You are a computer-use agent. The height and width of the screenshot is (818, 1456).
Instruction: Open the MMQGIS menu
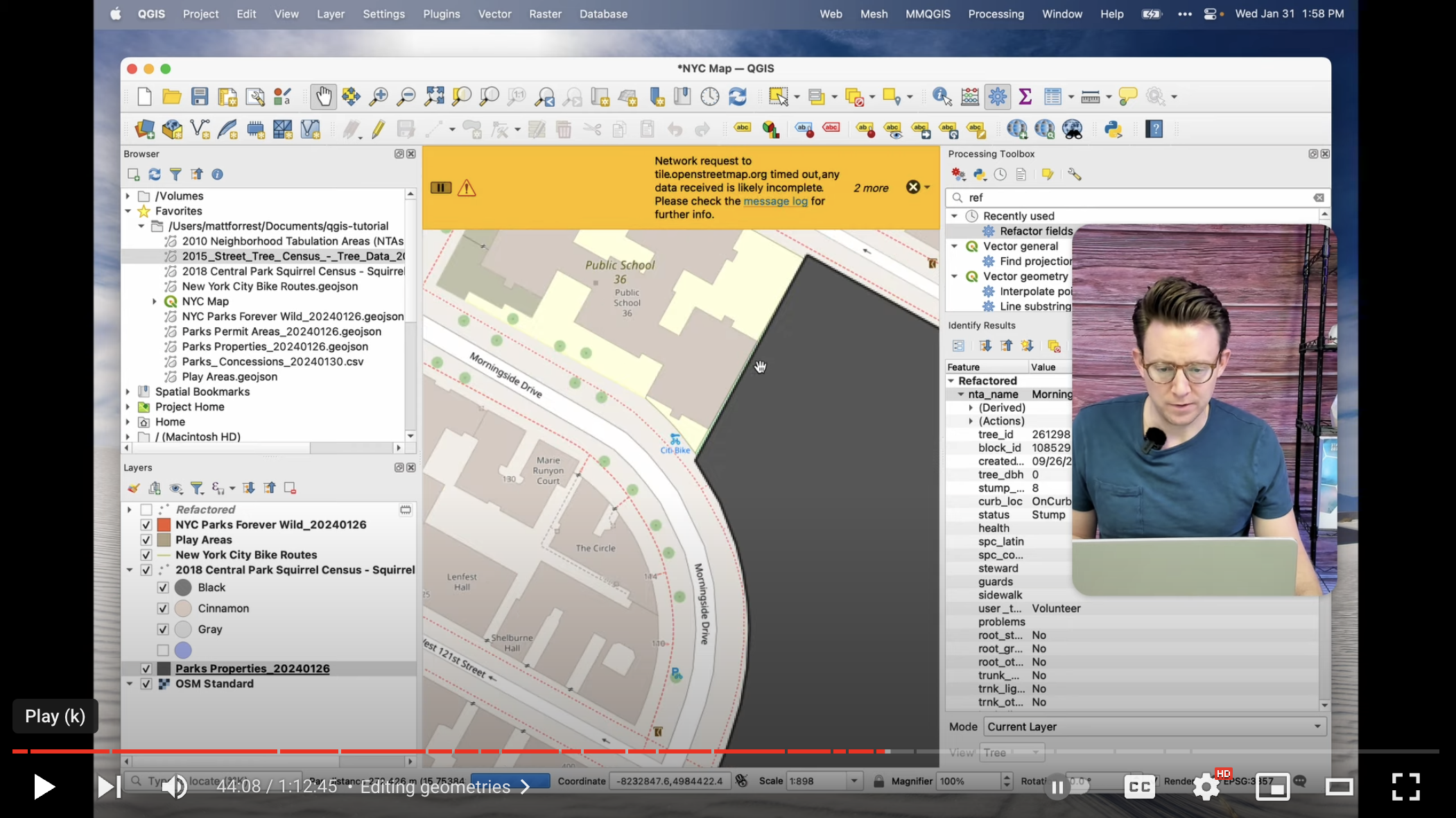coord(928,14)
